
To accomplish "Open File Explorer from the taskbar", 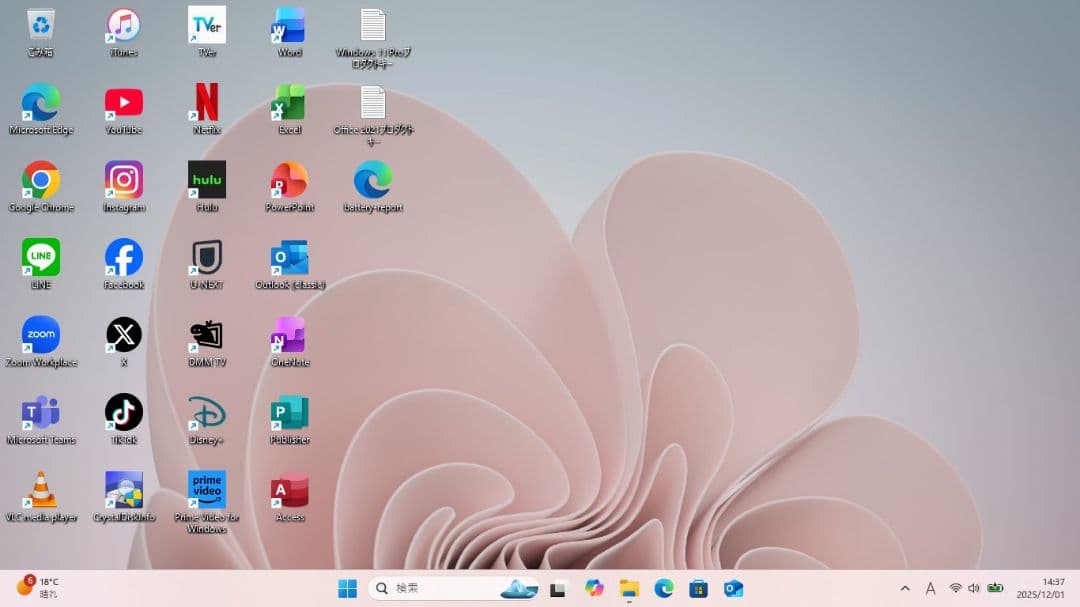I will pos(629,588).
